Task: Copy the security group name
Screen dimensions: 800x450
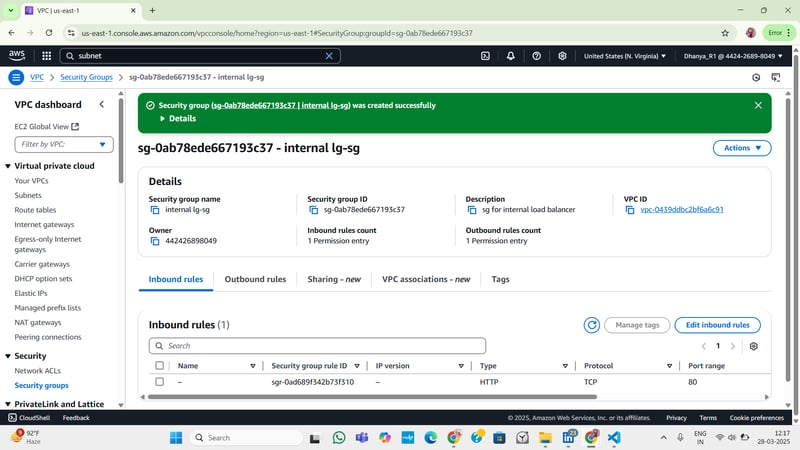Action: [x=155, y=210]
